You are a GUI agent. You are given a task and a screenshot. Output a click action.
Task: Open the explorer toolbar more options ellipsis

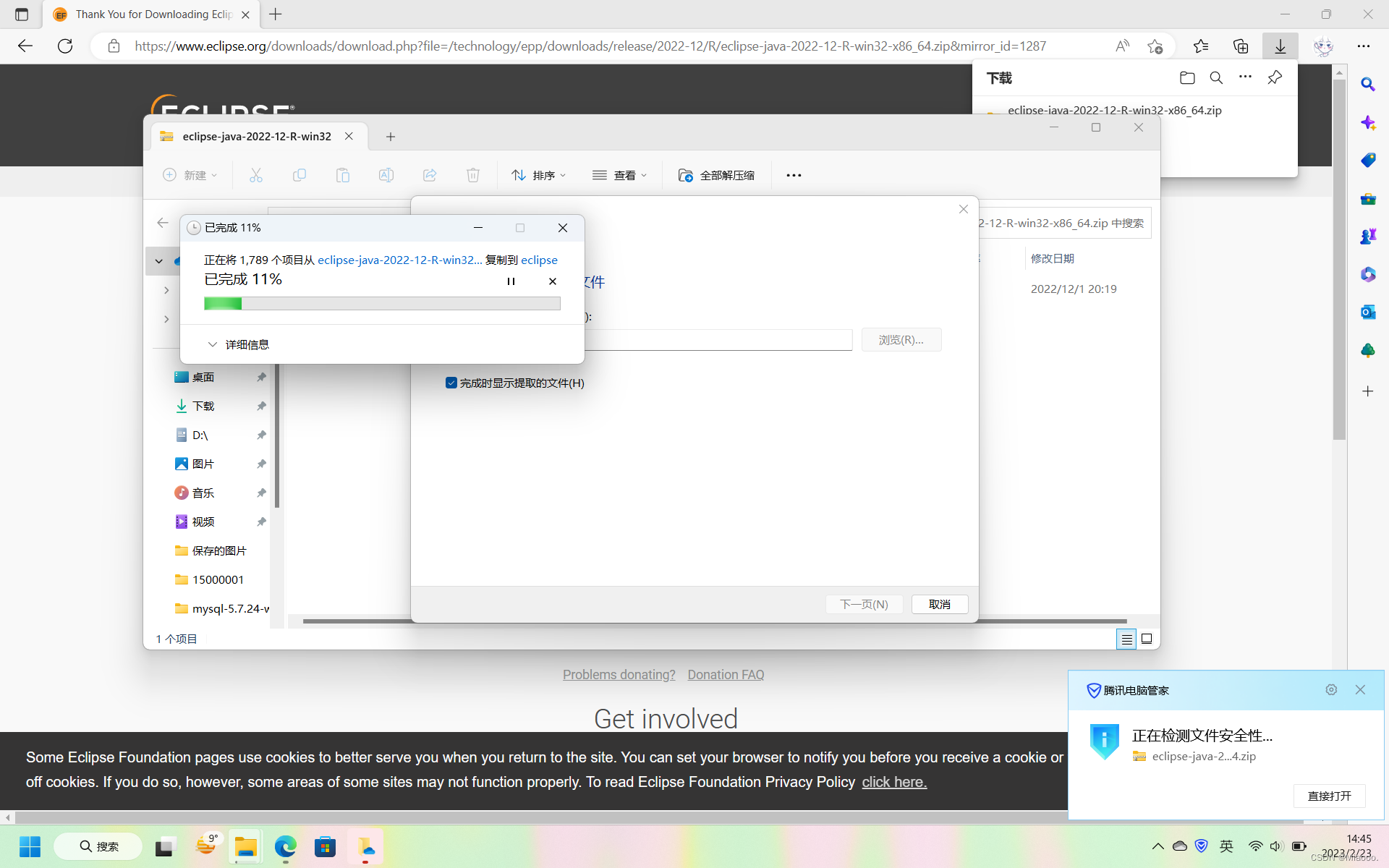(x=794, y=175)
